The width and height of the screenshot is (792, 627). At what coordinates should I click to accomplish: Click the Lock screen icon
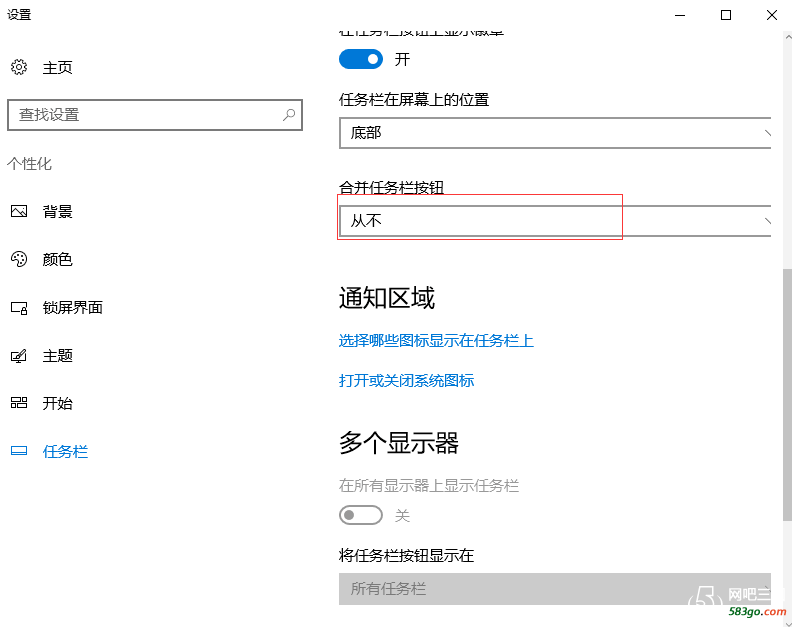19,308
